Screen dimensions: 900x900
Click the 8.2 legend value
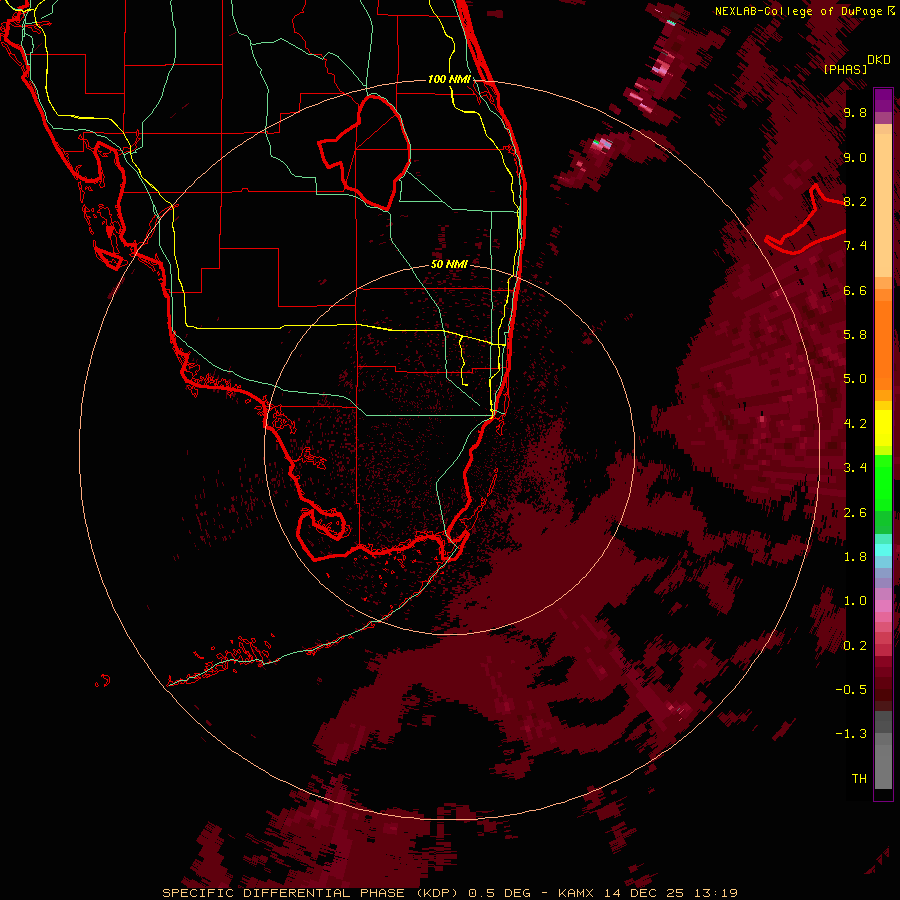(x=855, y=201)
